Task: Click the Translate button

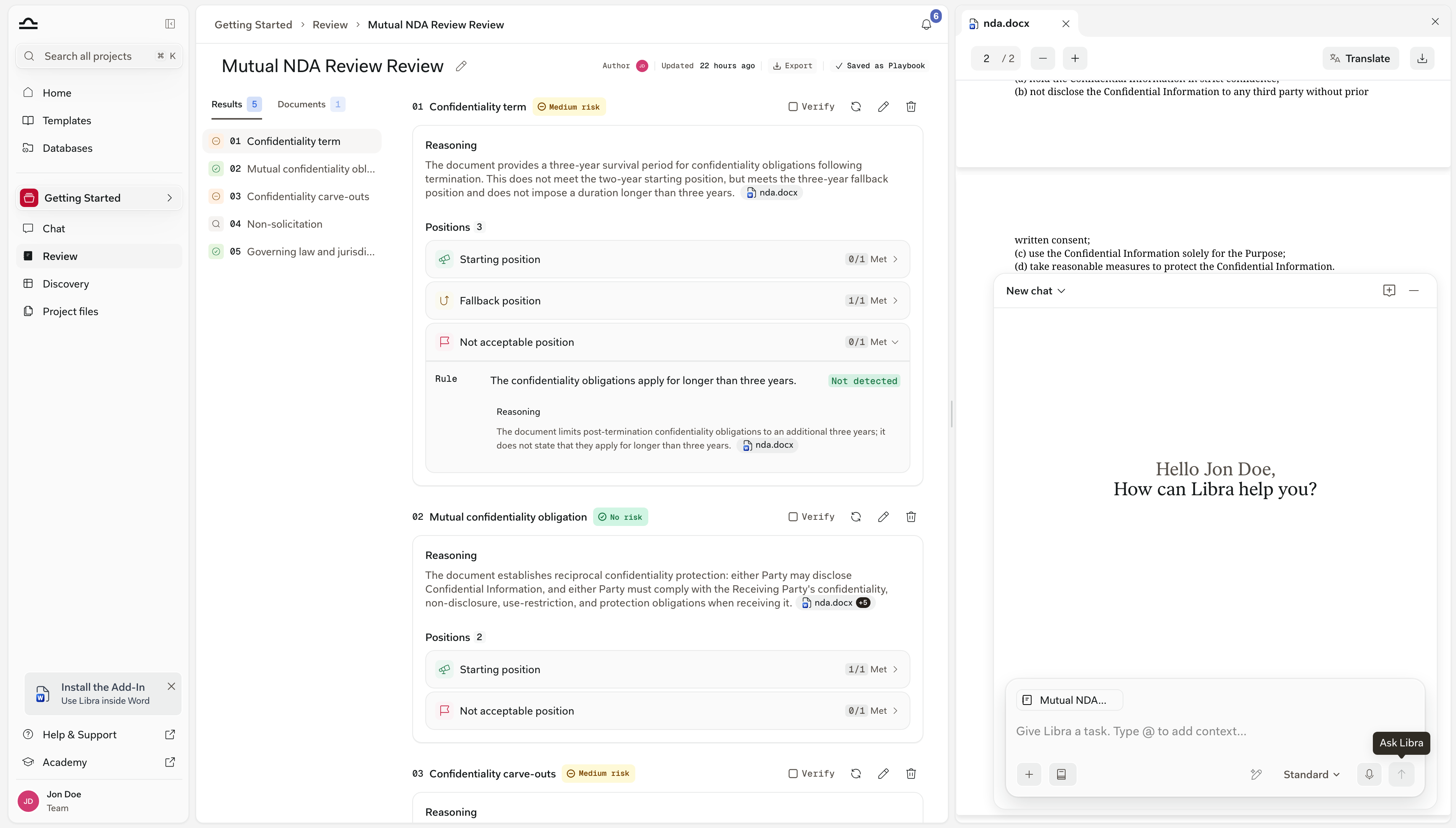Action: [1361, 58]
